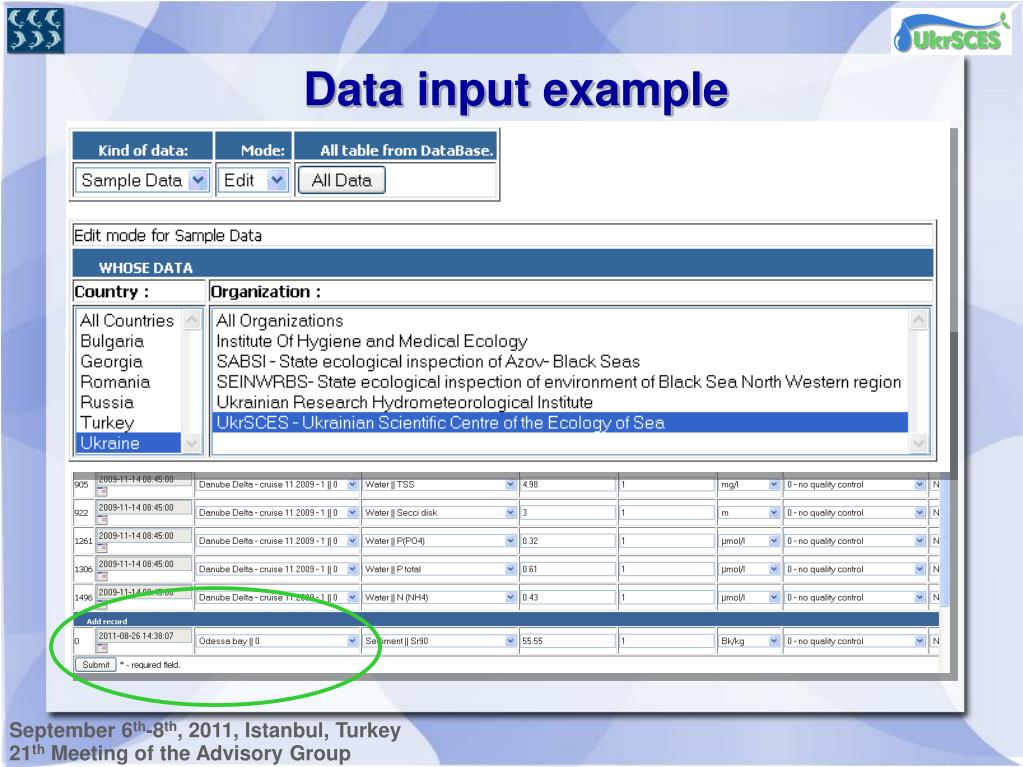1023x767 pixels.
Task: Click Country list scroll down arrow
Action: click(192, 444)
